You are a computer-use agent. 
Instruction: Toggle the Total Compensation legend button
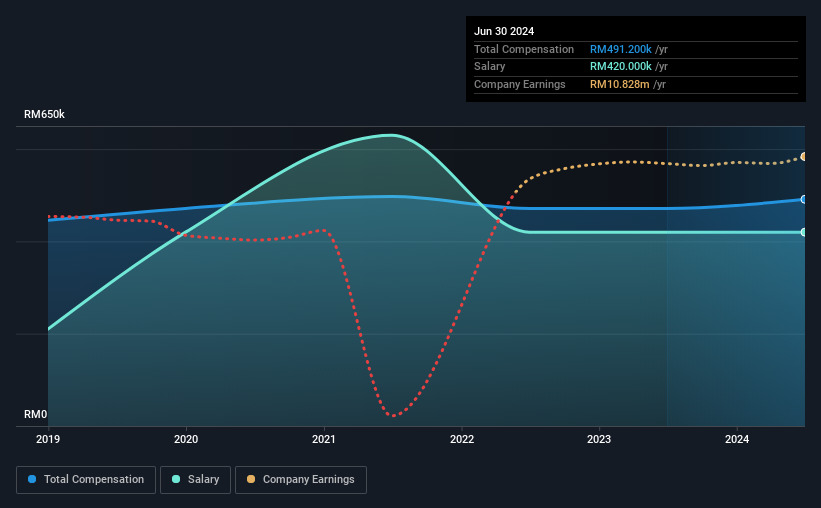(86, 480)
